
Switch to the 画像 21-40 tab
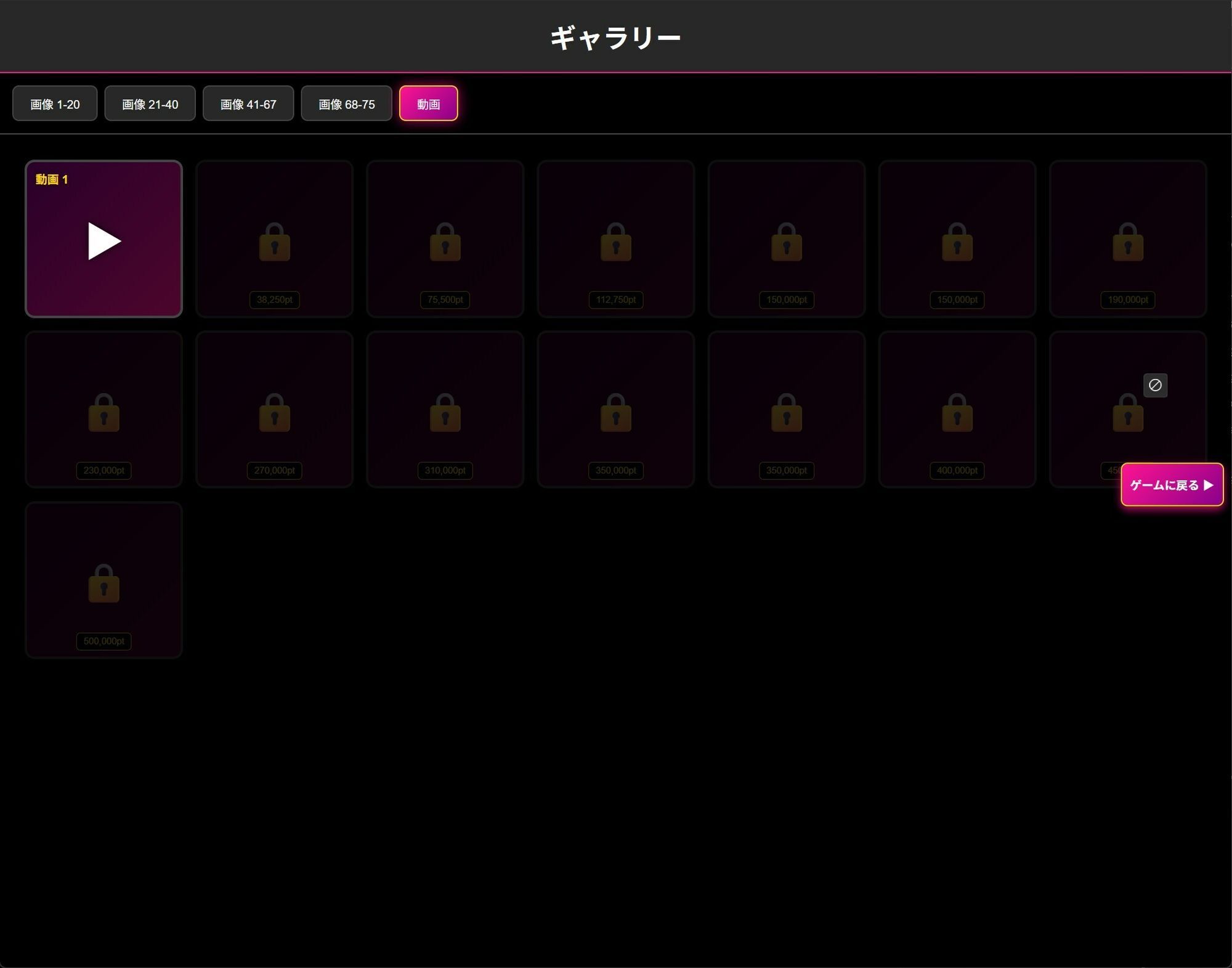click(150, 104)
